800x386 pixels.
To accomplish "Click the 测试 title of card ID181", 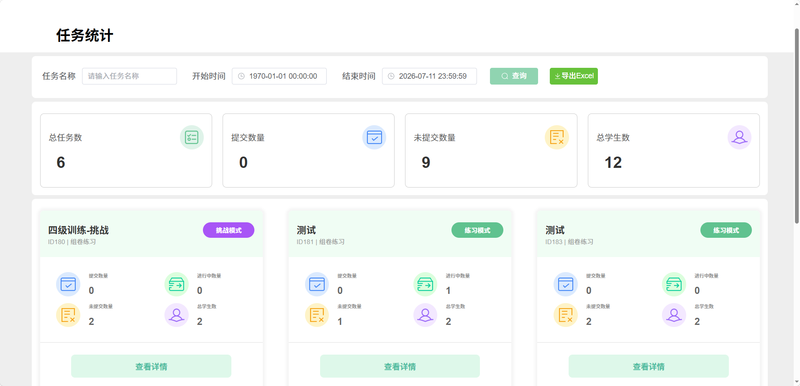I will pyautogui.click(x=306, y=230).
